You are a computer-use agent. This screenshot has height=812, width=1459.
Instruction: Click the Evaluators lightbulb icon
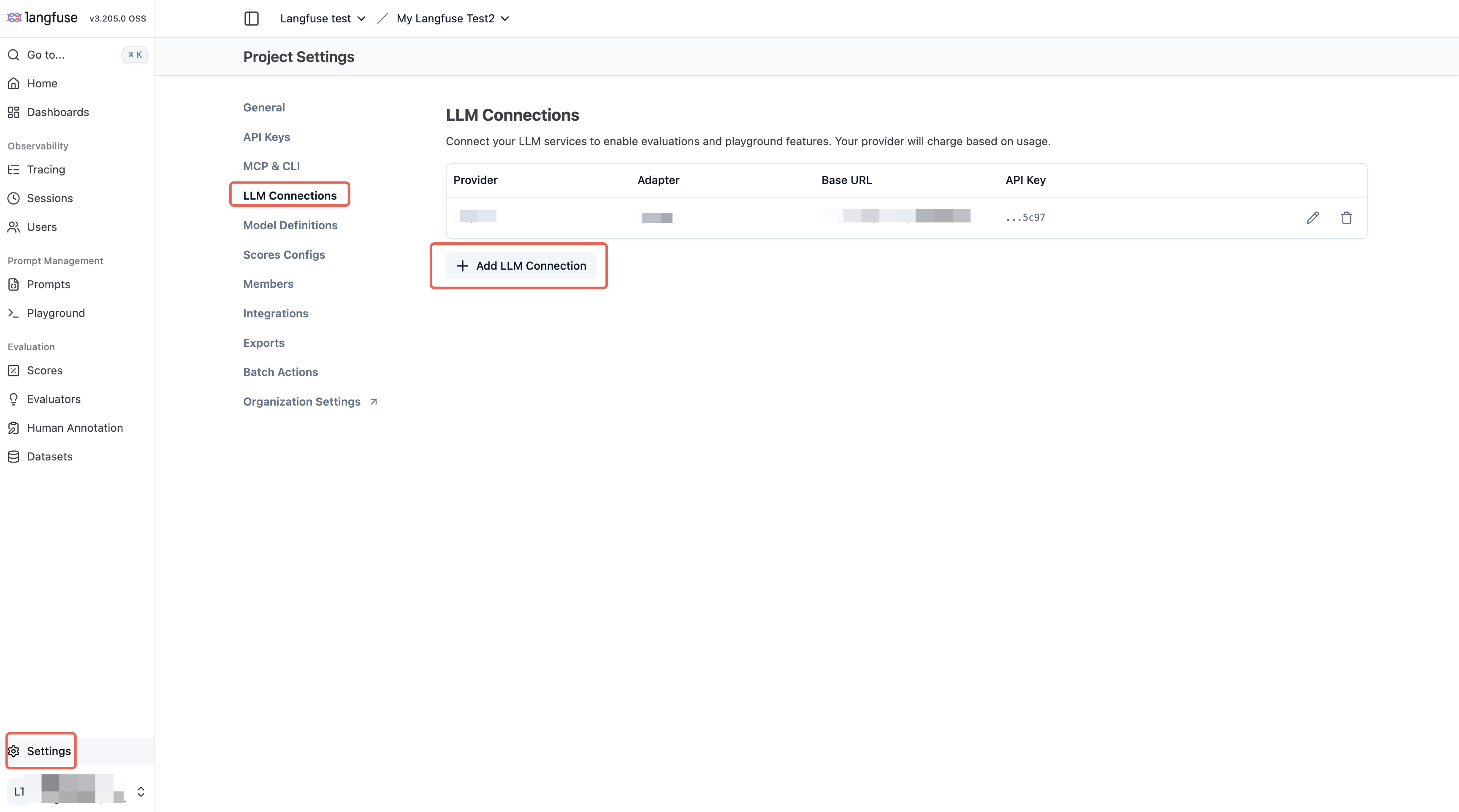click(14, 399)
